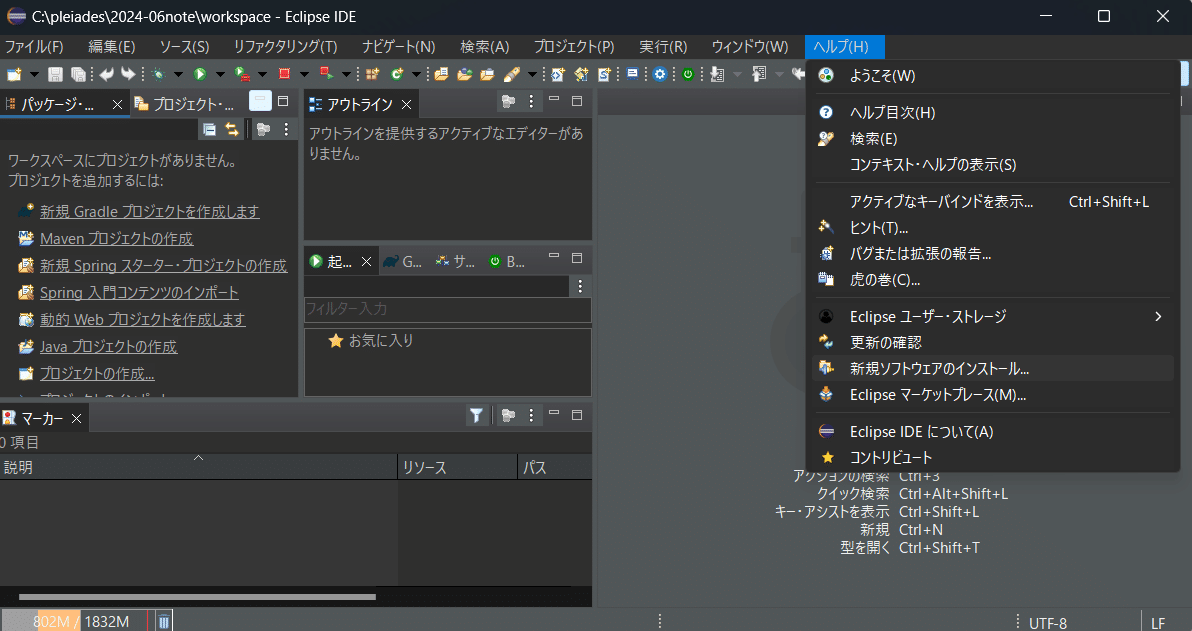This screenshot has width=1192, height=631.
Task: Click the garbage collector trash icon in status bar
Action: [x=163, y=622]
